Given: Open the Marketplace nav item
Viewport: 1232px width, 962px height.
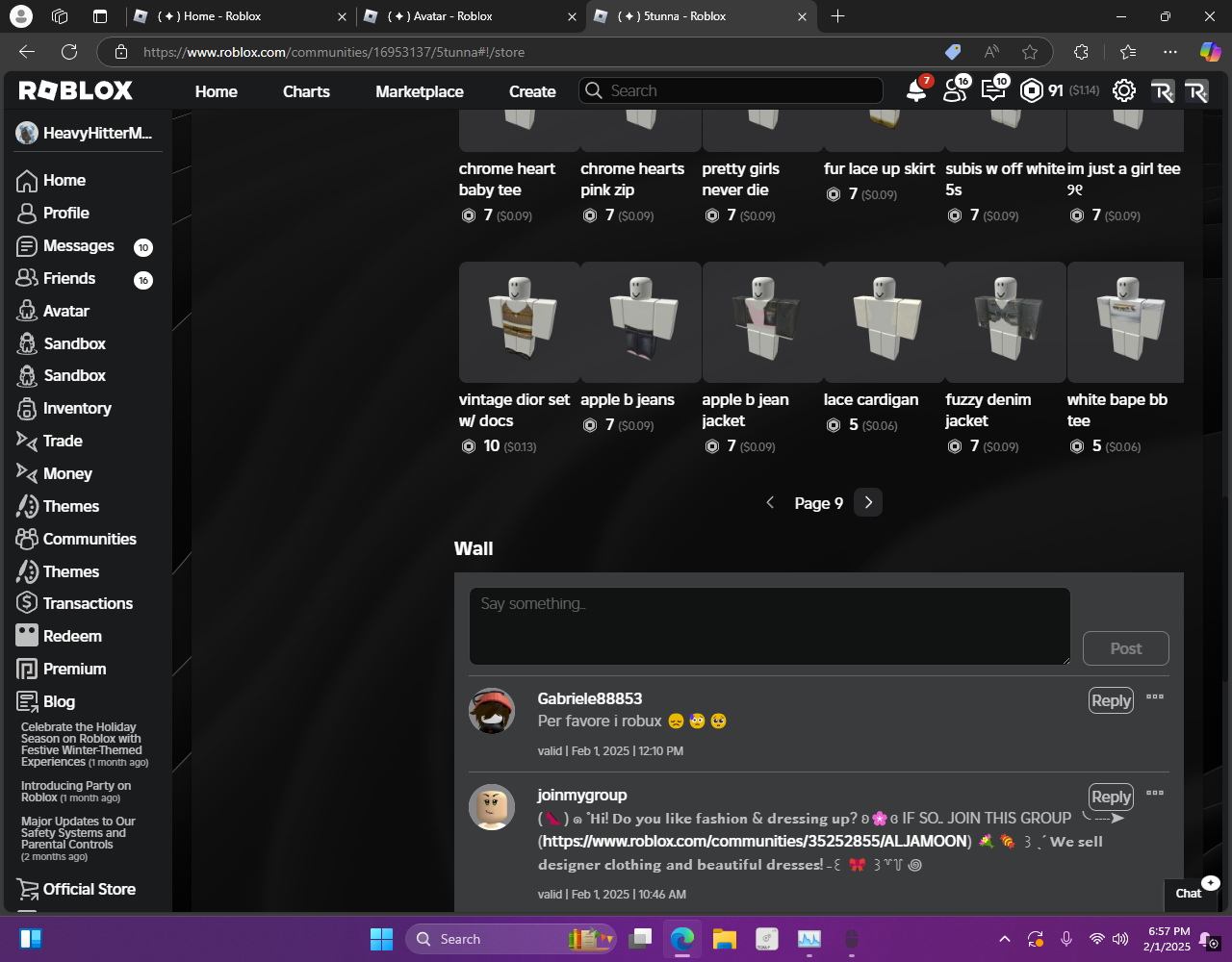Looking at the screenshot, I should tap(420, 91).
